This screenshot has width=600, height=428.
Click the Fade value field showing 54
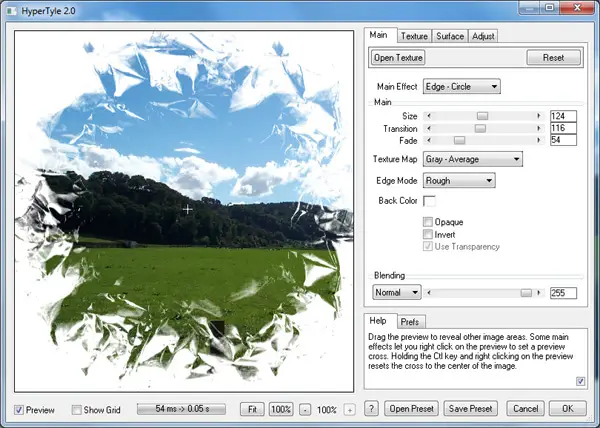click(563, 140)
